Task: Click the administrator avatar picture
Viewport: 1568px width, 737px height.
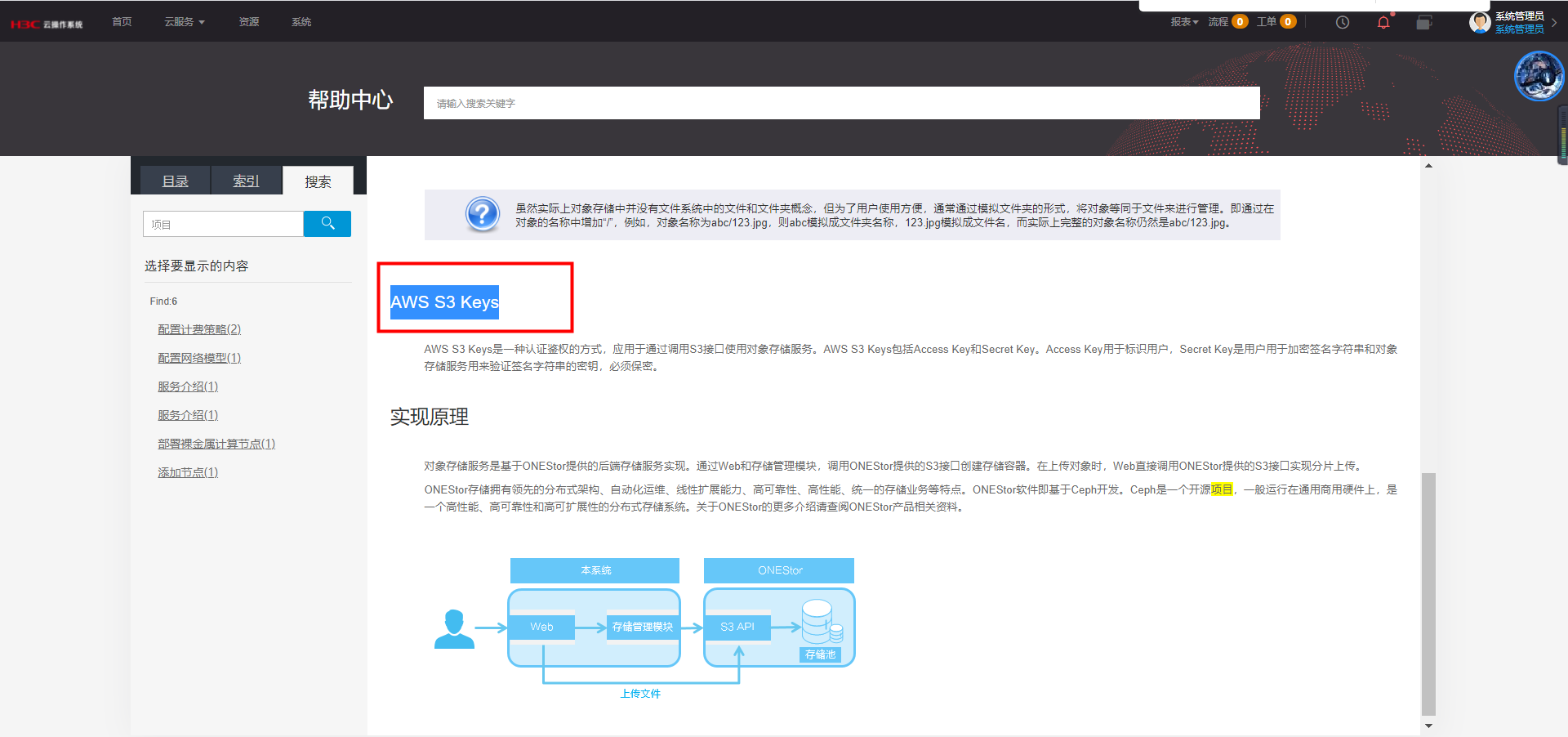Action: 1480,22
